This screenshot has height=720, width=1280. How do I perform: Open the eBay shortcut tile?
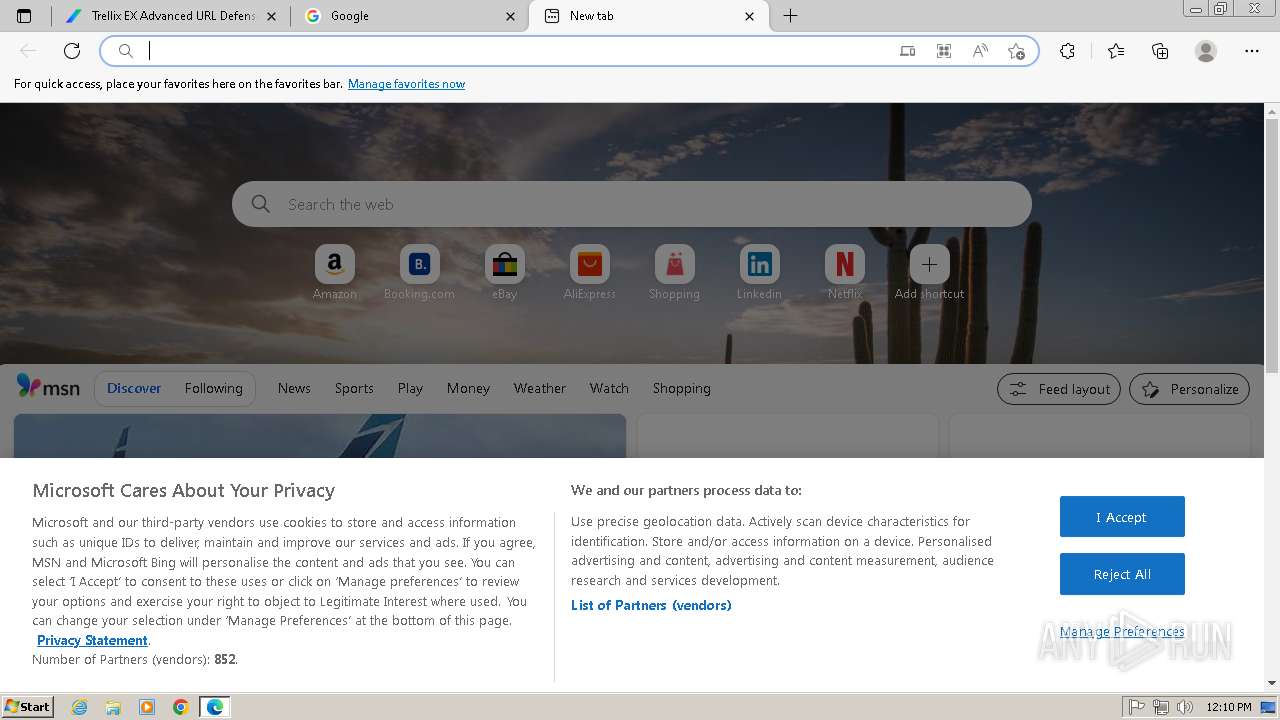(x=504, y=265)
